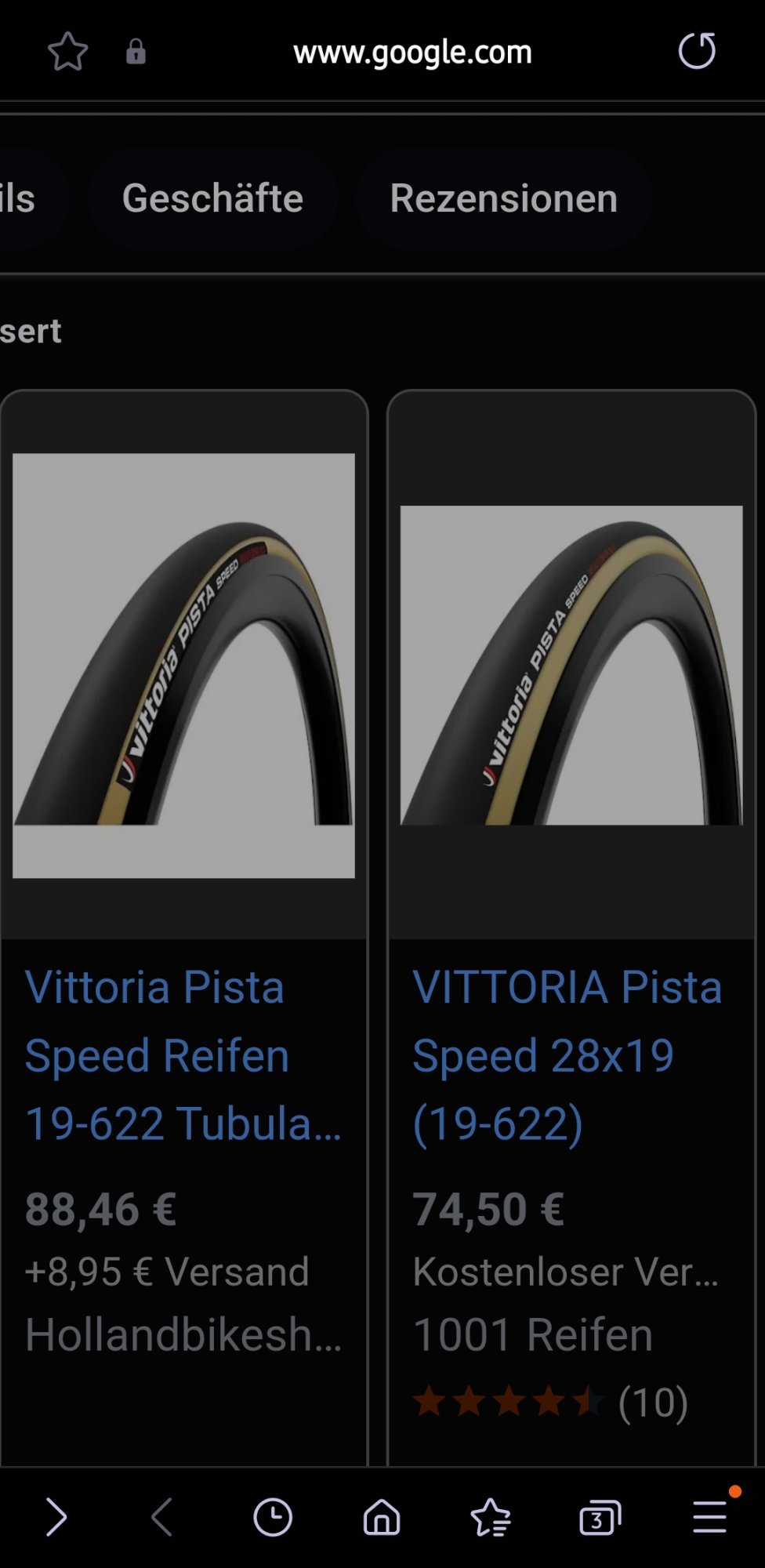Image resolution: width=765 pixels, height=1568 pixels.
Task: Go to browser home page icon
Action: click(382, 1517)
